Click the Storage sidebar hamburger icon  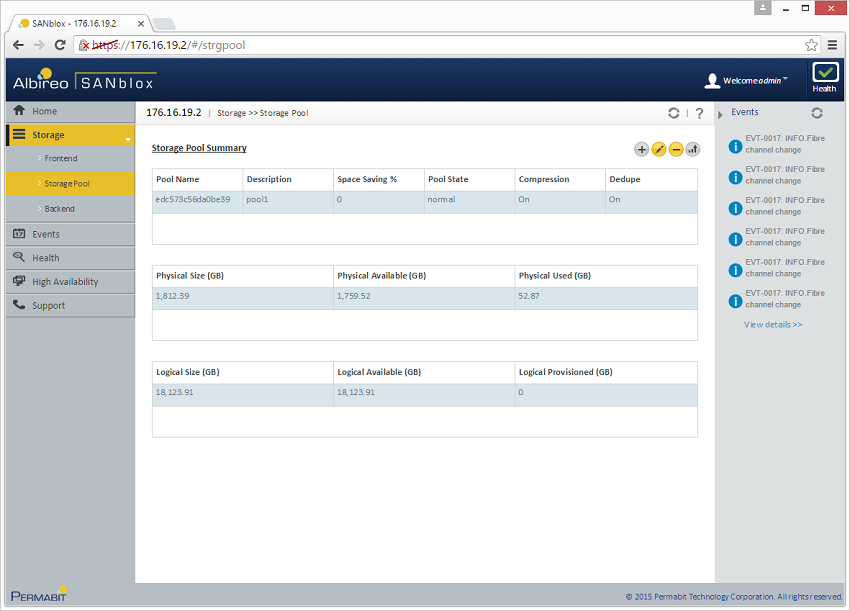(19, 134)
